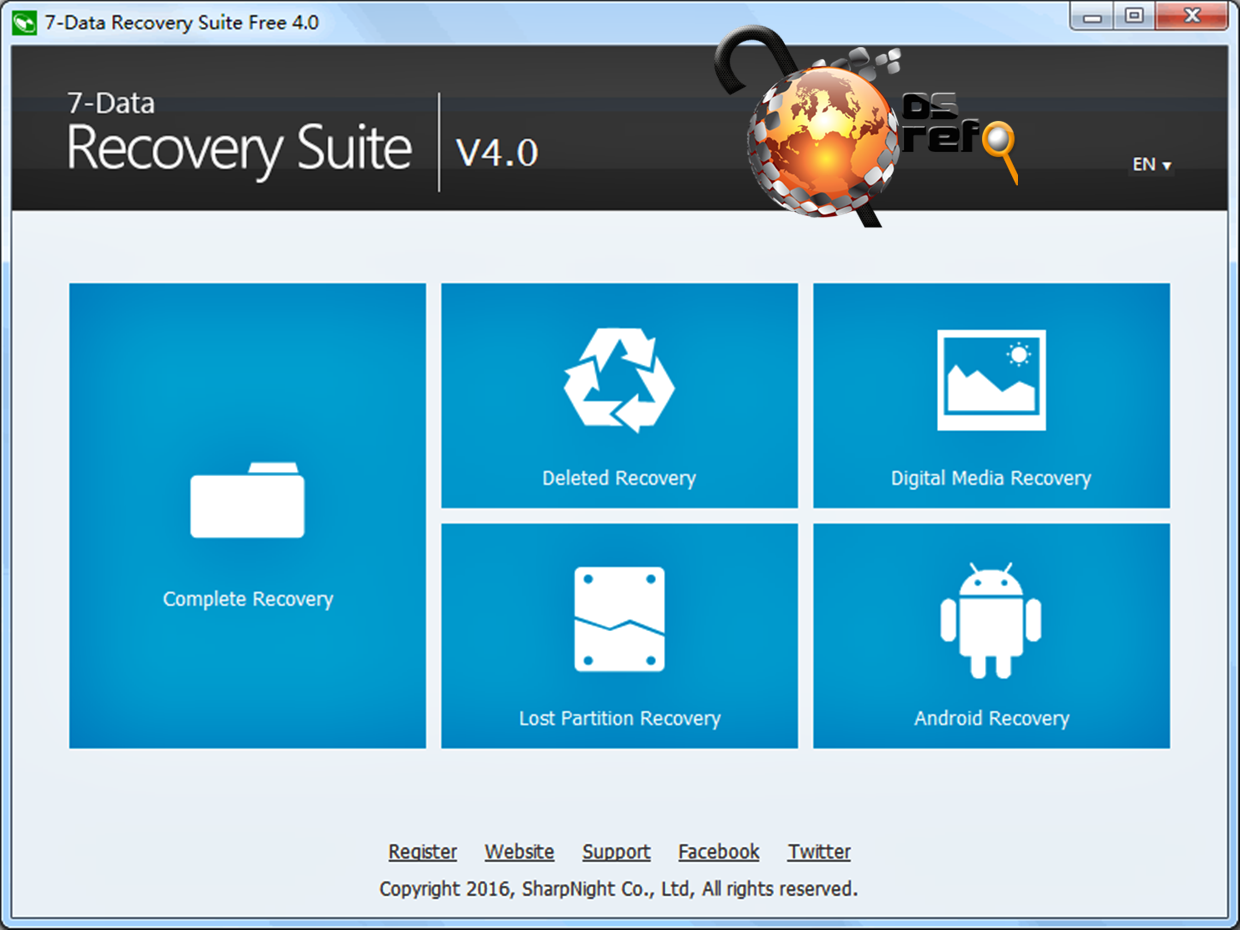Launch Android Recovery robot icon

pos(991,620)
